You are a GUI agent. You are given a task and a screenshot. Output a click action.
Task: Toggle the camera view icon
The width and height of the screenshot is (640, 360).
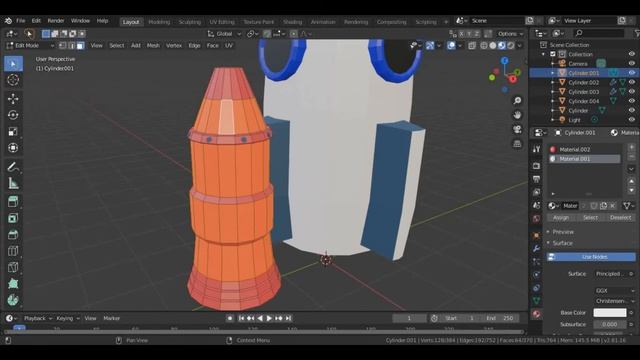(x=517, y=129)
